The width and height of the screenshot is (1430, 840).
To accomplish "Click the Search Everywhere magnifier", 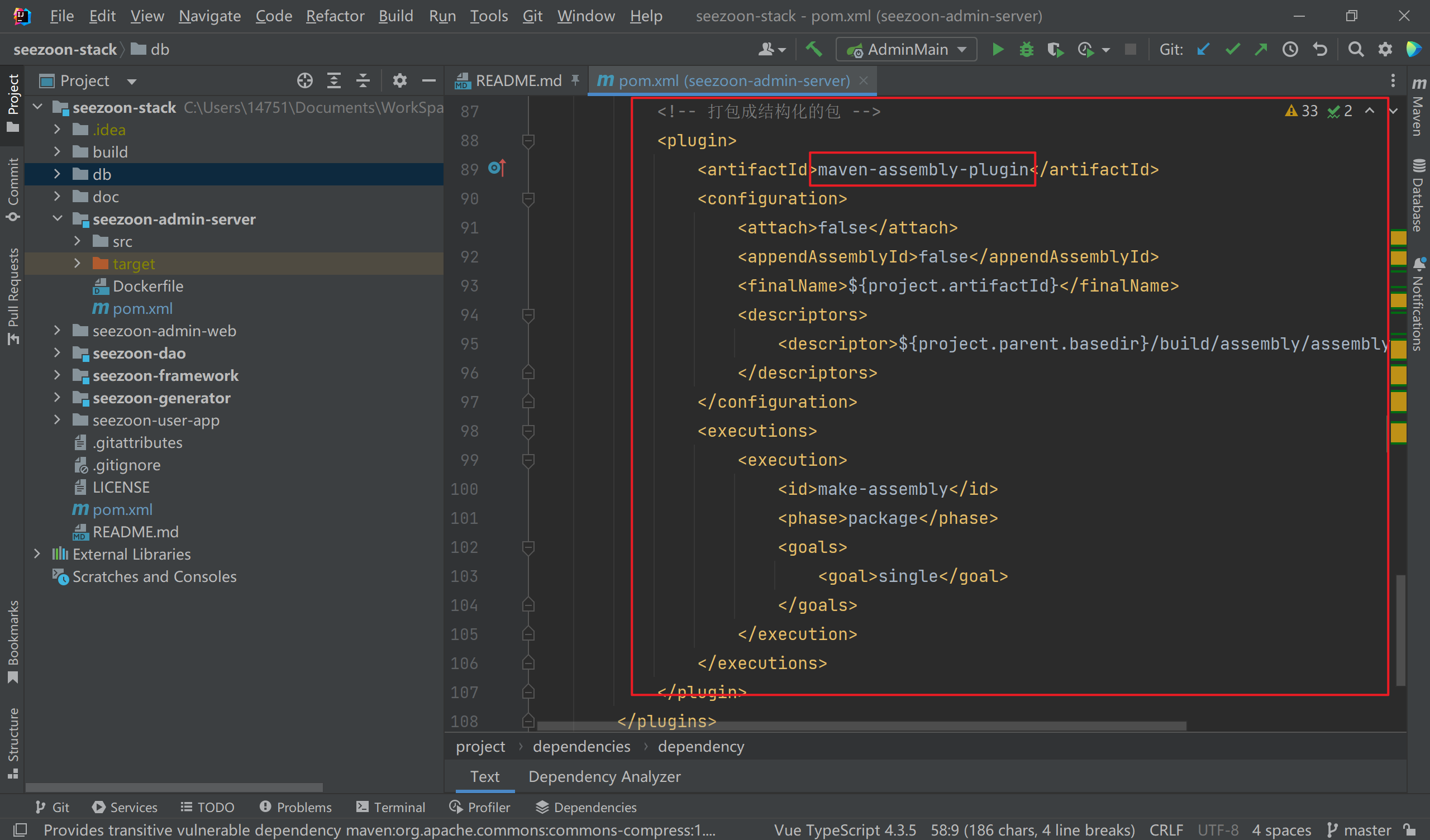I will coord(1356,49).
